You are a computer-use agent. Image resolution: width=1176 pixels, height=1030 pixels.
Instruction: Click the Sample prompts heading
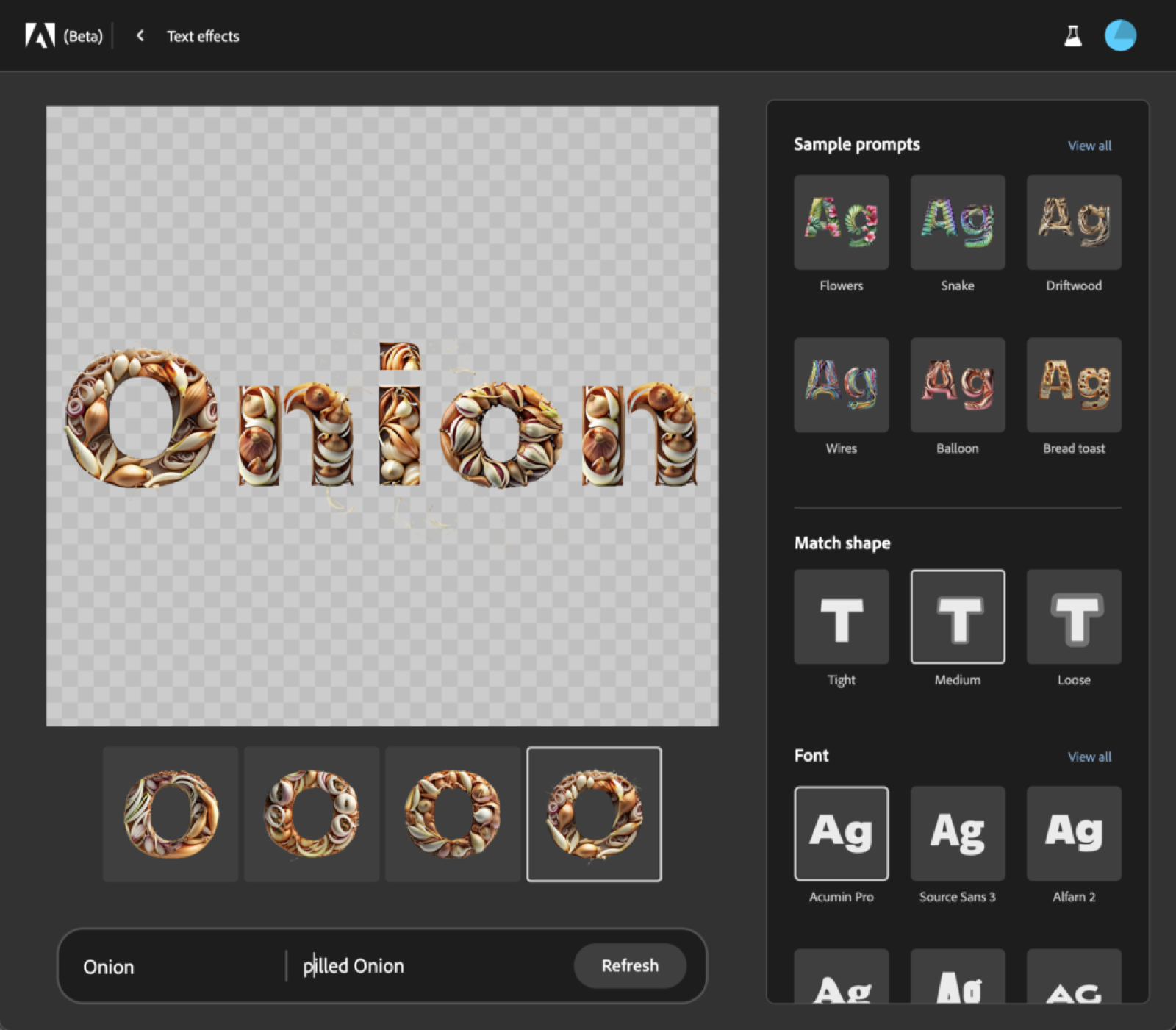point(857,144)
